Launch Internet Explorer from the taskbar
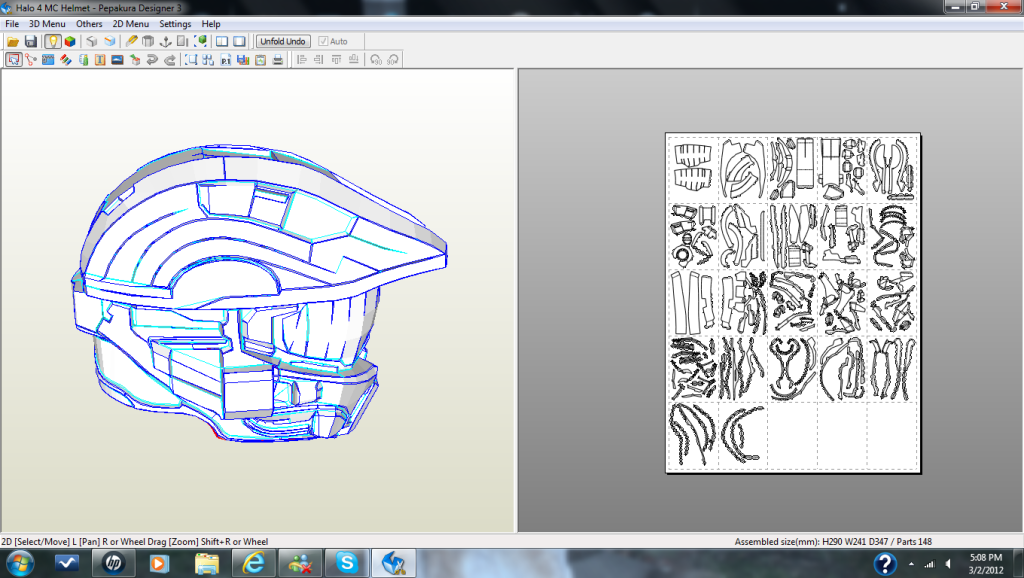Image resolution: width=1024 pixels, height=578 pixels. point(253,563)
